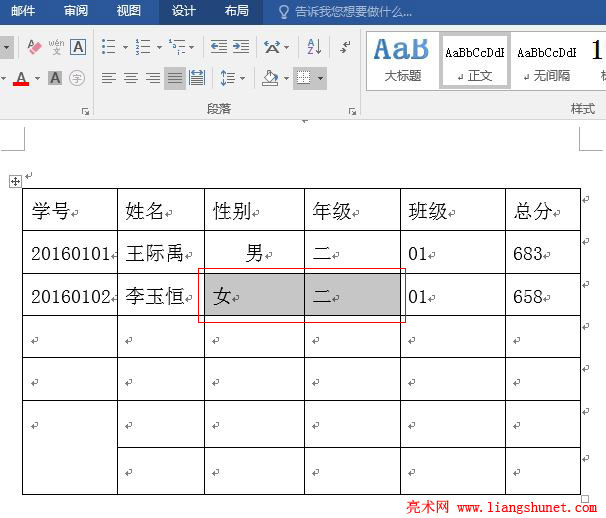606x518 pixels.
Task: Open the font color dropdown arrow
Action: pos(37,78)
